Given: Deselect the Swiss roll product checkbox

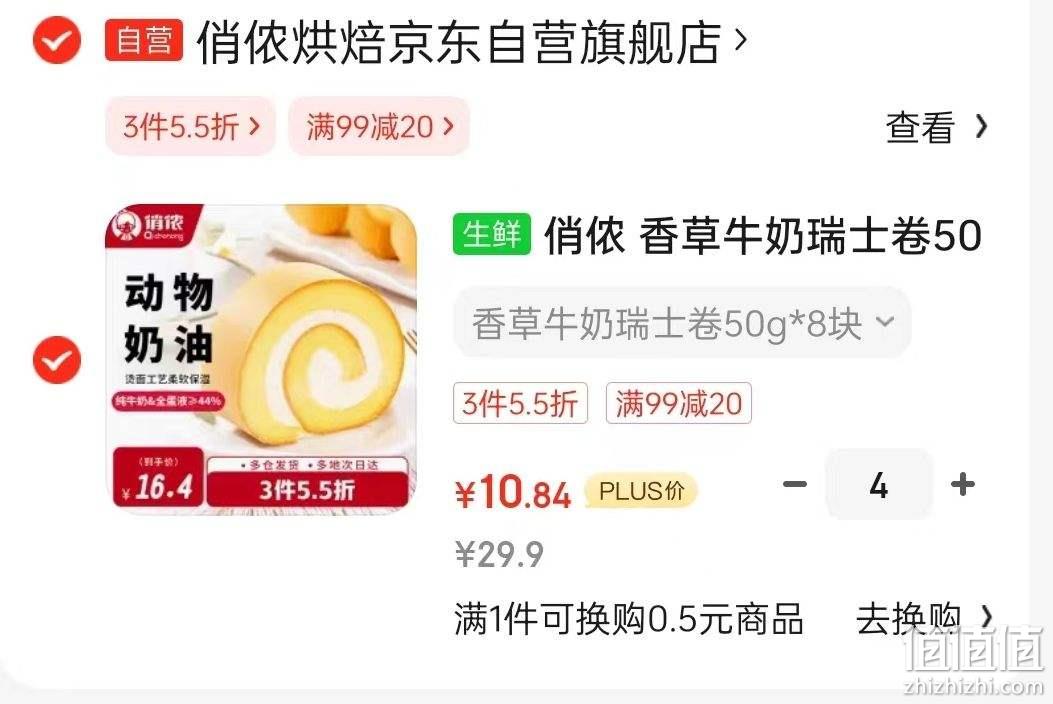Looking at the screenshot, I should click(57, 360).
